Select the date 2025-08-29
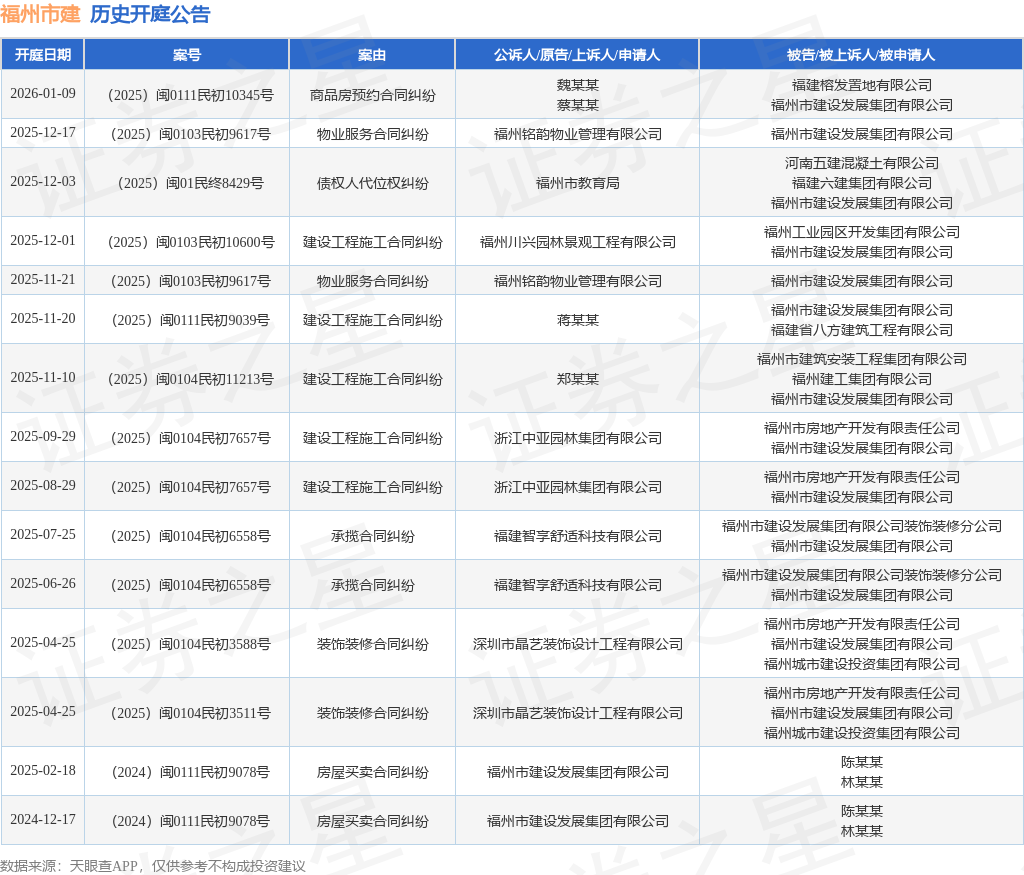This screenshot has height=875, width=1024. click(x=43, y=485)
